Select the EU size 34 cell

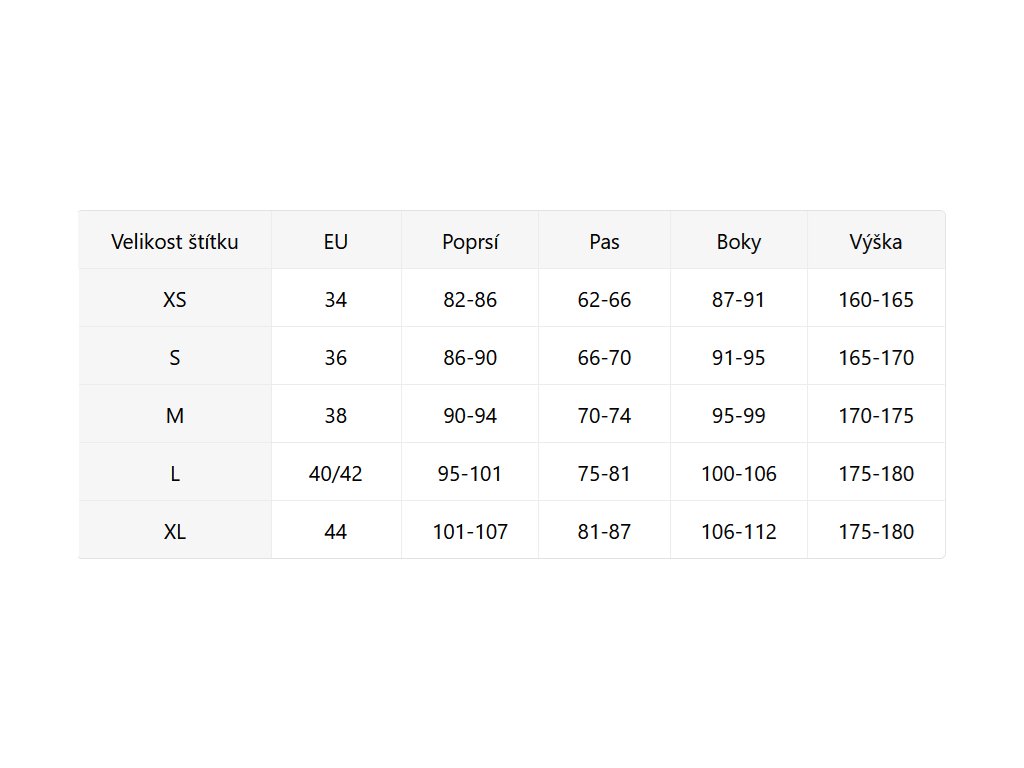[336, 299]
